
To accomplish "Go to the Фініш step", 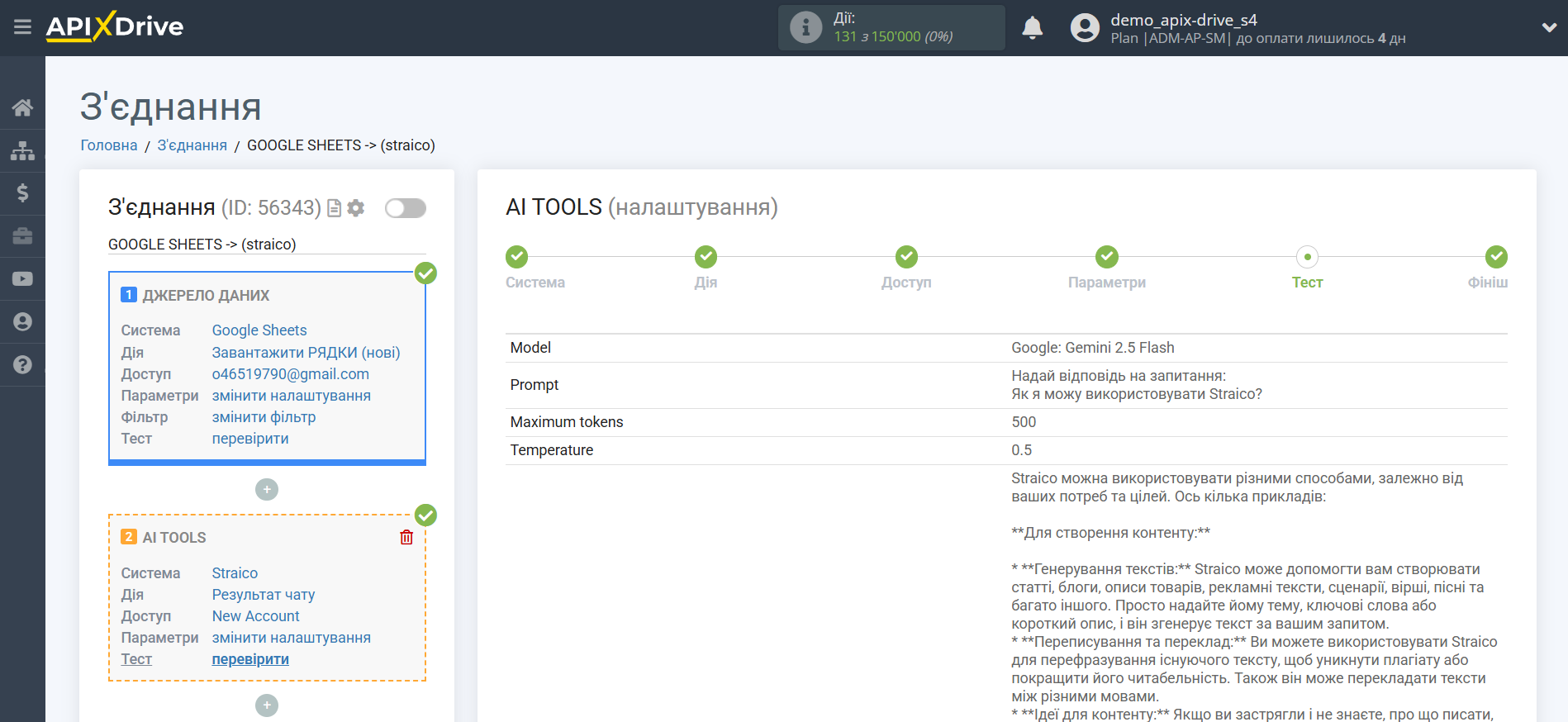I will [1495, 258].
